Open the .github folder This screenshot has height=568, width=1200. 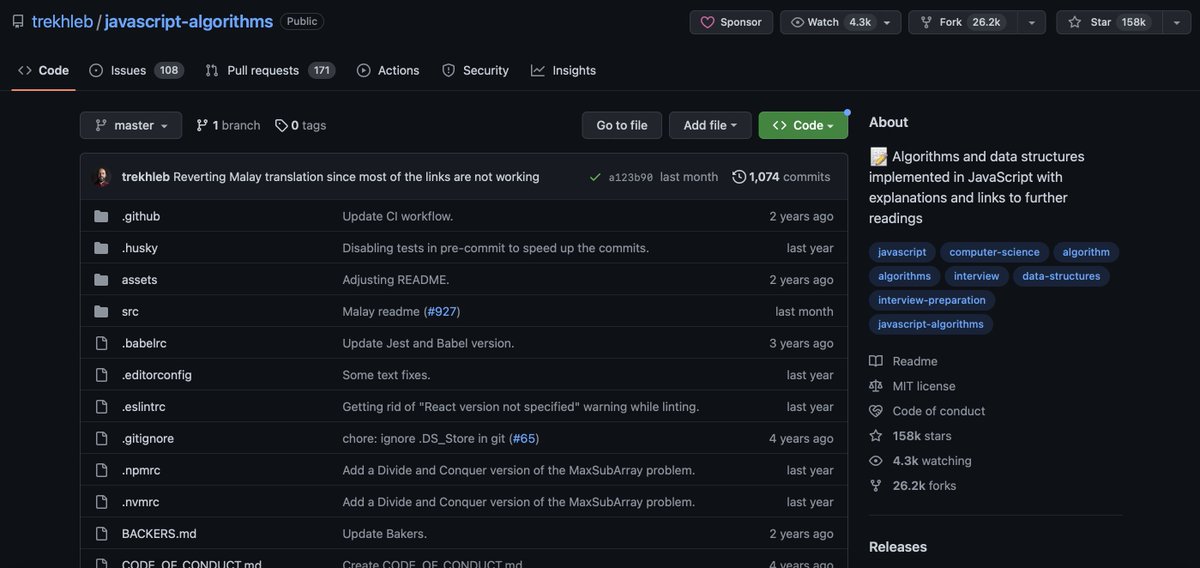pos(141,216)
